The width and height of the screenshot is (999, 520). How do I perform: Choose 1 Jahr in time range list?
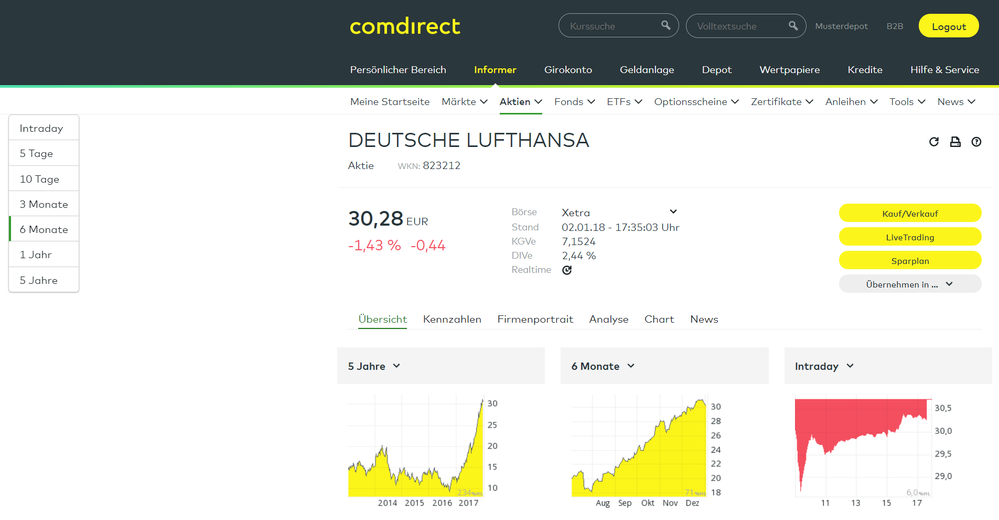click(43, 254)
